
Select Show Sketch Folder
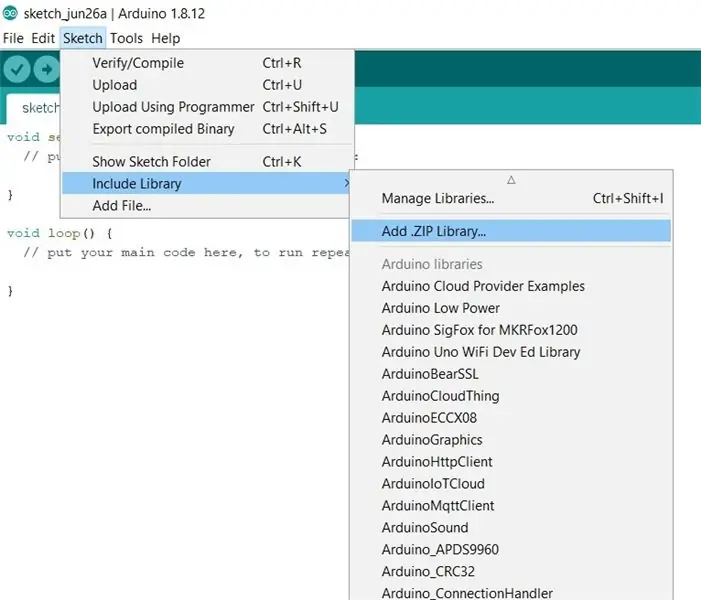tap(208, 162)
